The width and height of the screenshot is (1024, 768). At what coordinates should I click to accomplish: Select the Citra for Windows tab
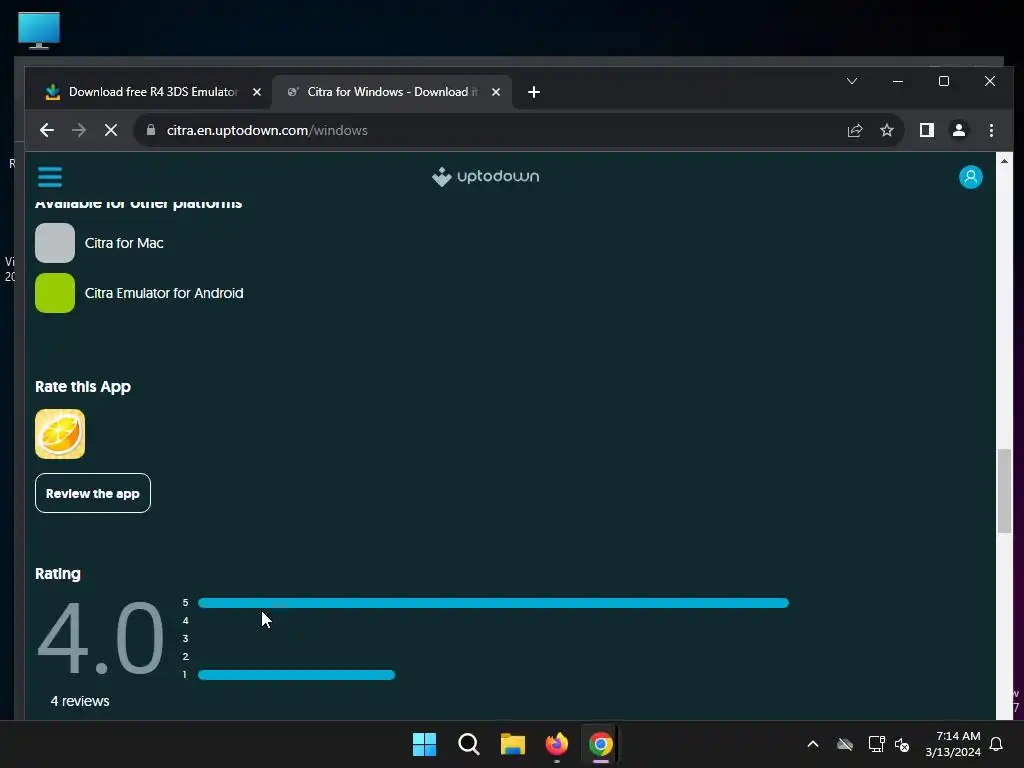(391, 92)
